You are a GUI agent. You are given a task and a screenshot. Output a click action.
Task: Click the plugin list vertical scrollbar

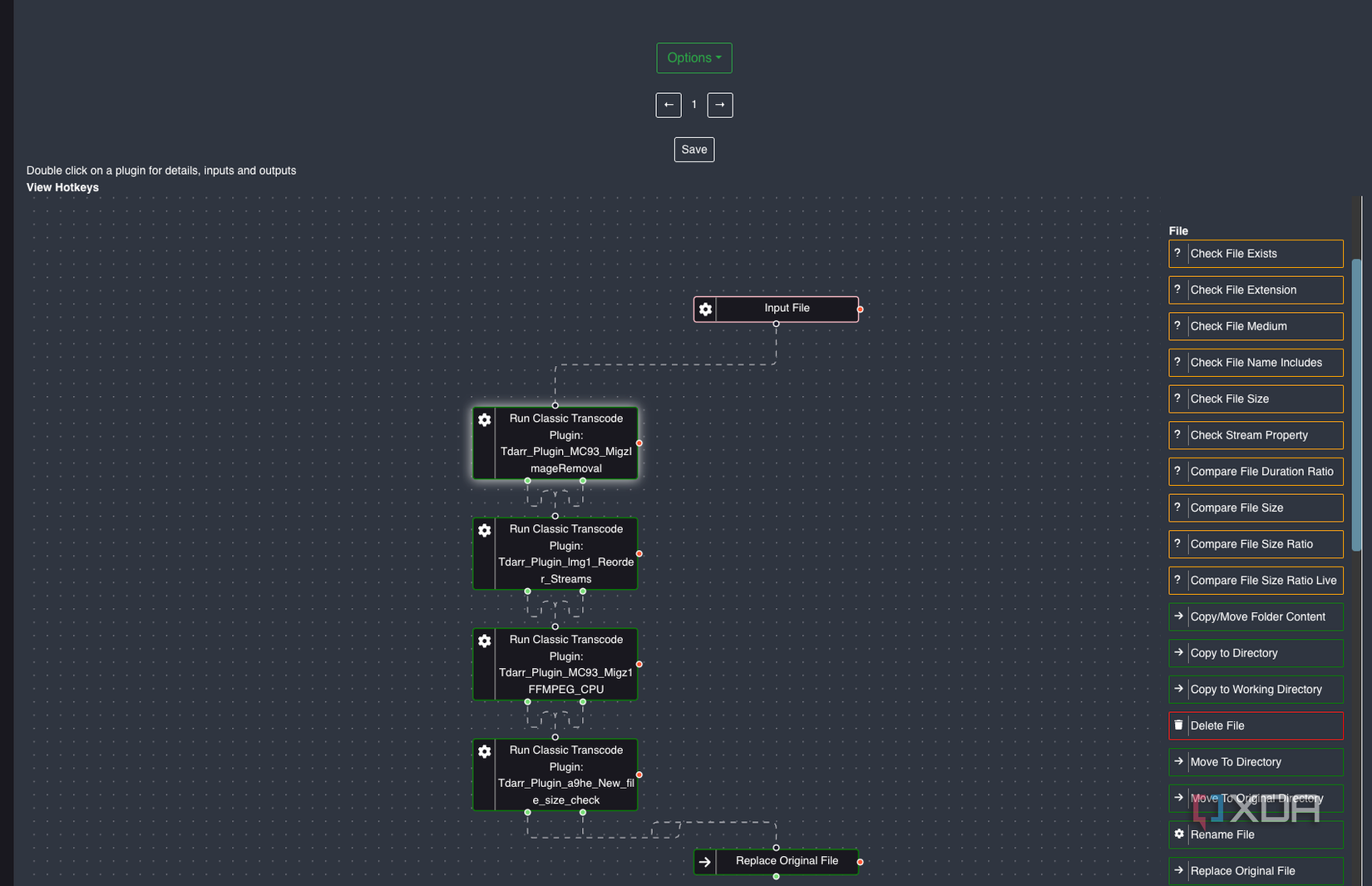1356,405
